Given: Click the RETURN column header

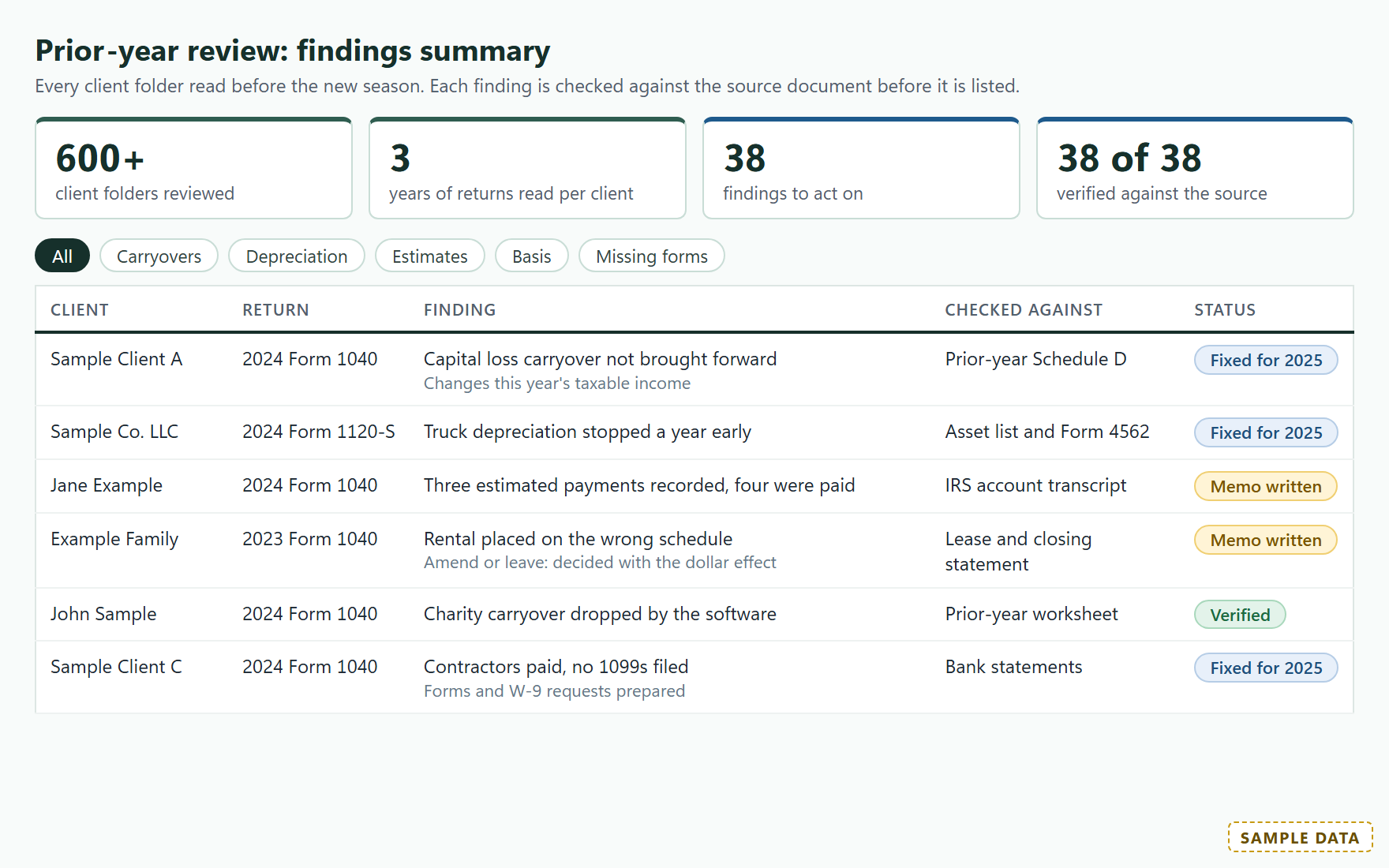Looking at the screenshot, I should (x=275, y=310).
